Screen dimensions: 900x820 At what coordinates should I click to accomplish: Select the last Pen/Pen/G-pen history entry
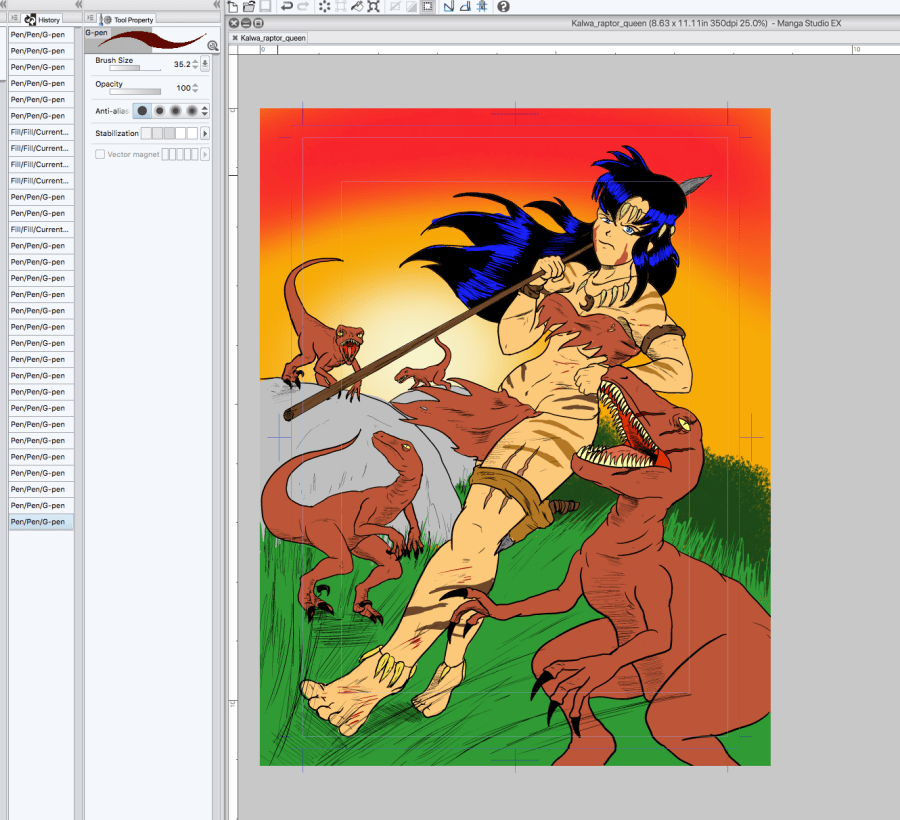point(41,522)
